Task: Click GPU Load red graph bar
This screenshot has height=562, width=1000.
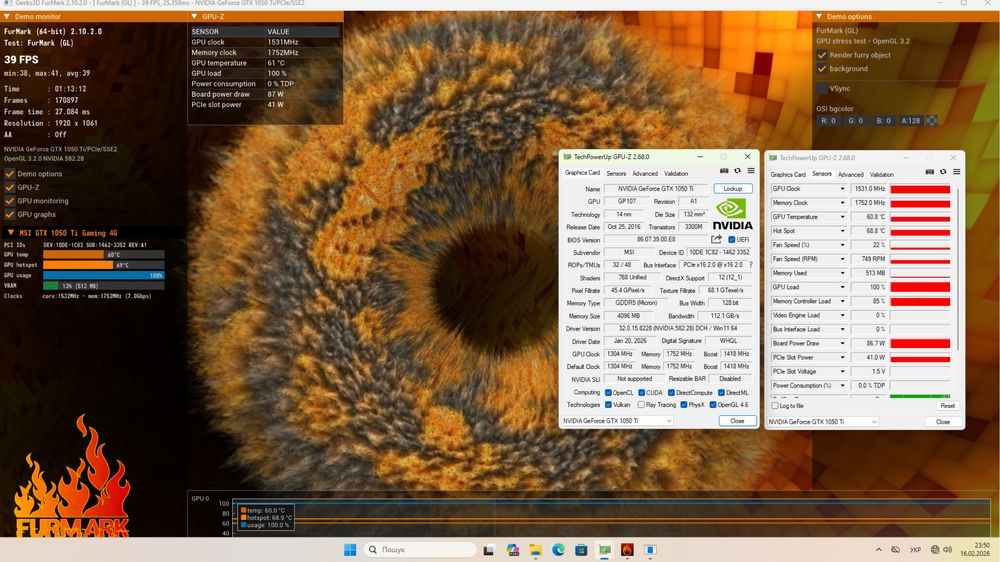Action: tap(920, 287)
